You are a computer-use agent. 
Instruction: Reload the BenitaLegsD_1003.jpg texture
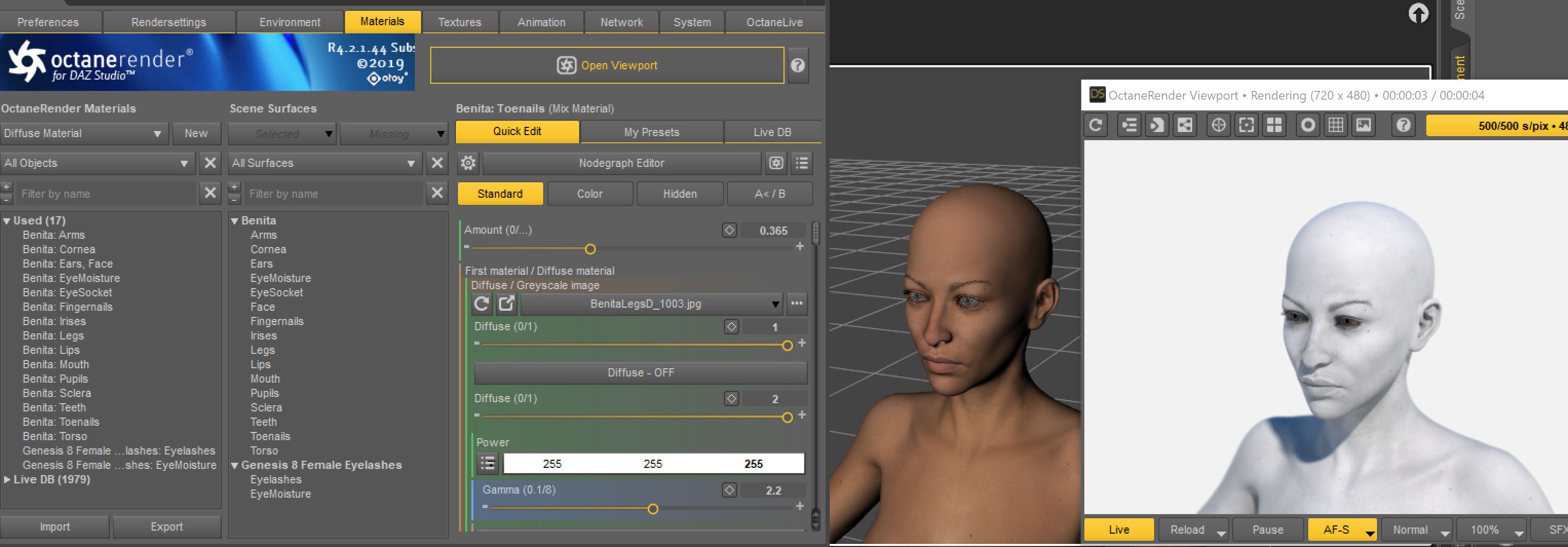tap(482, 304)
